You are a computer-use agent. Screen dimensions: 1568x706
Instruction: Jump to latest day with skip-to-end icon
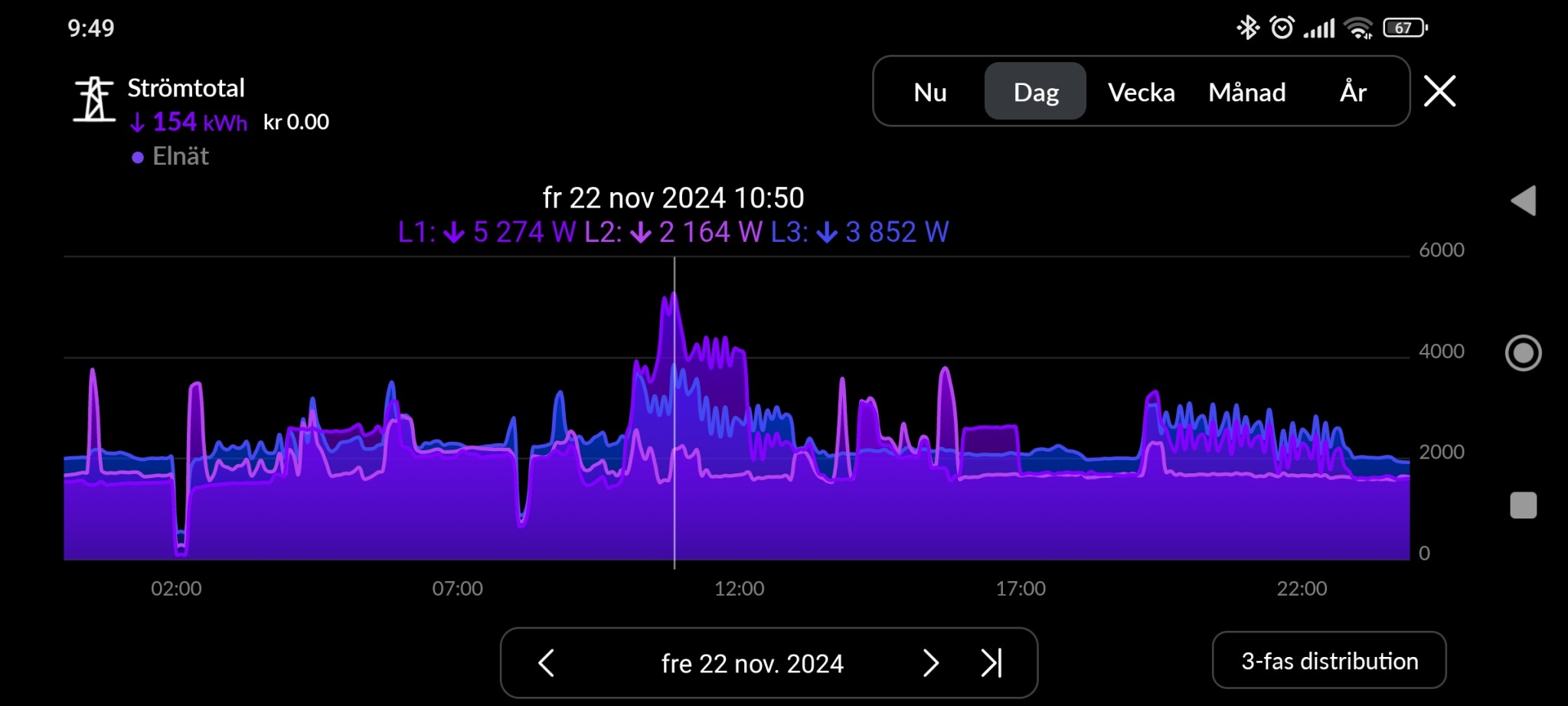coord(991,663)
